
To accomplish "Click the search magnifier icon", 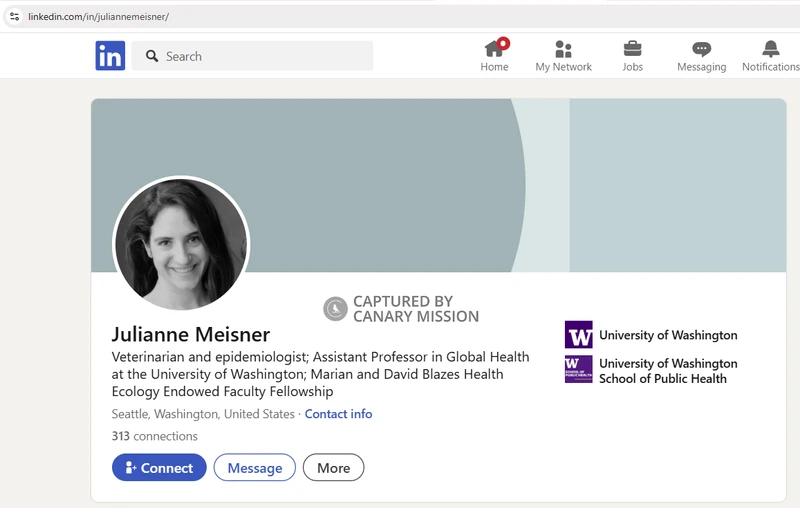I will tap(152, 56).
